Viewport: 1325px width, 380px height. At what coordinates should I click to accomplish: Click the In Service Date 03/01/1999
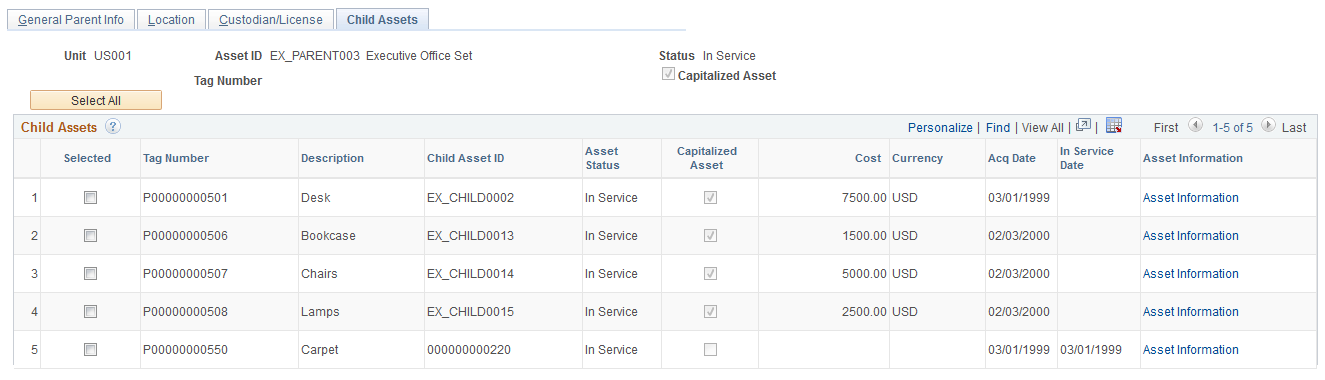coord(1091,350)
